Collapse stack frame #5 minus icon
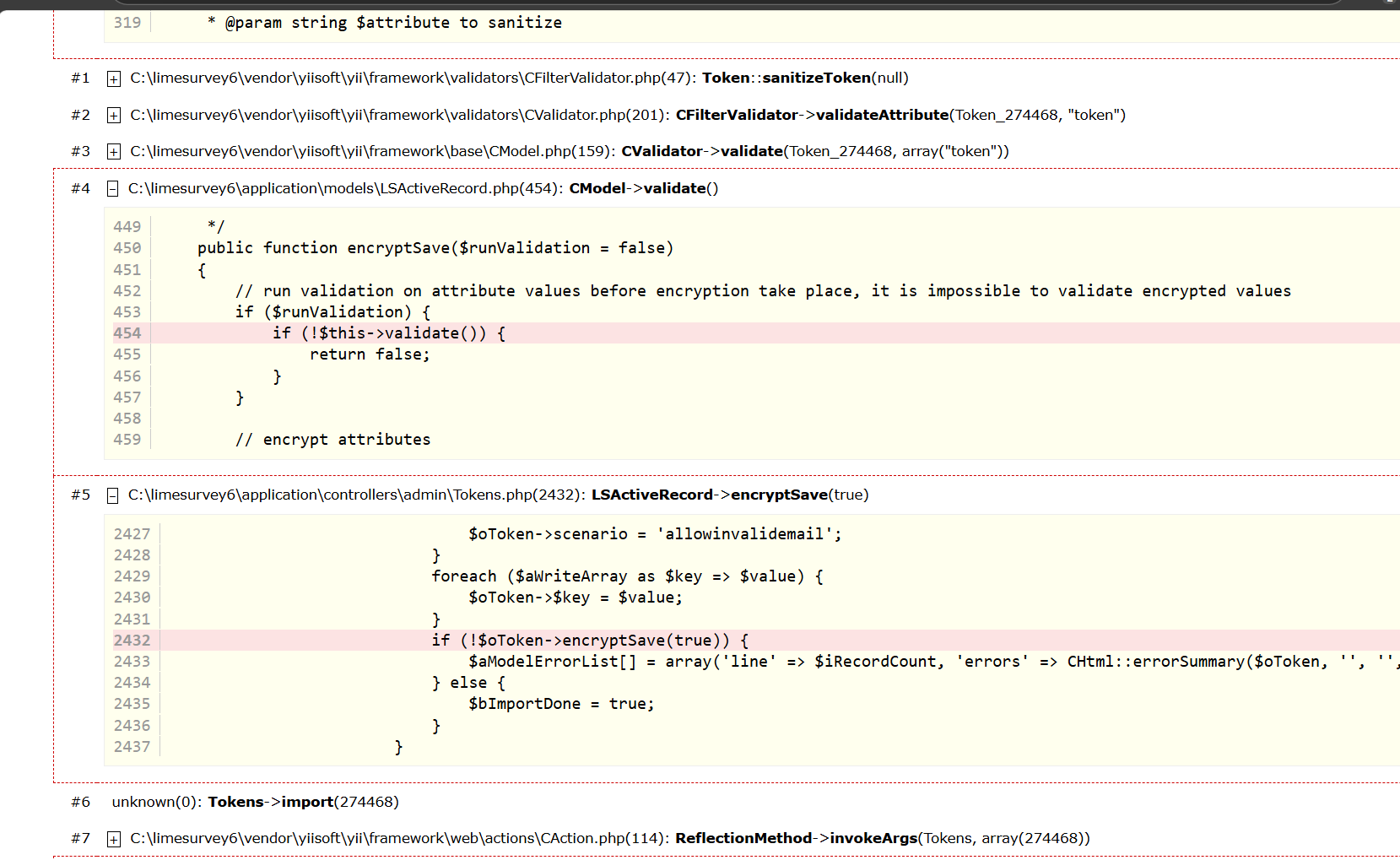Viewport: 1400px width, 860px height. [x=112, y=495]
